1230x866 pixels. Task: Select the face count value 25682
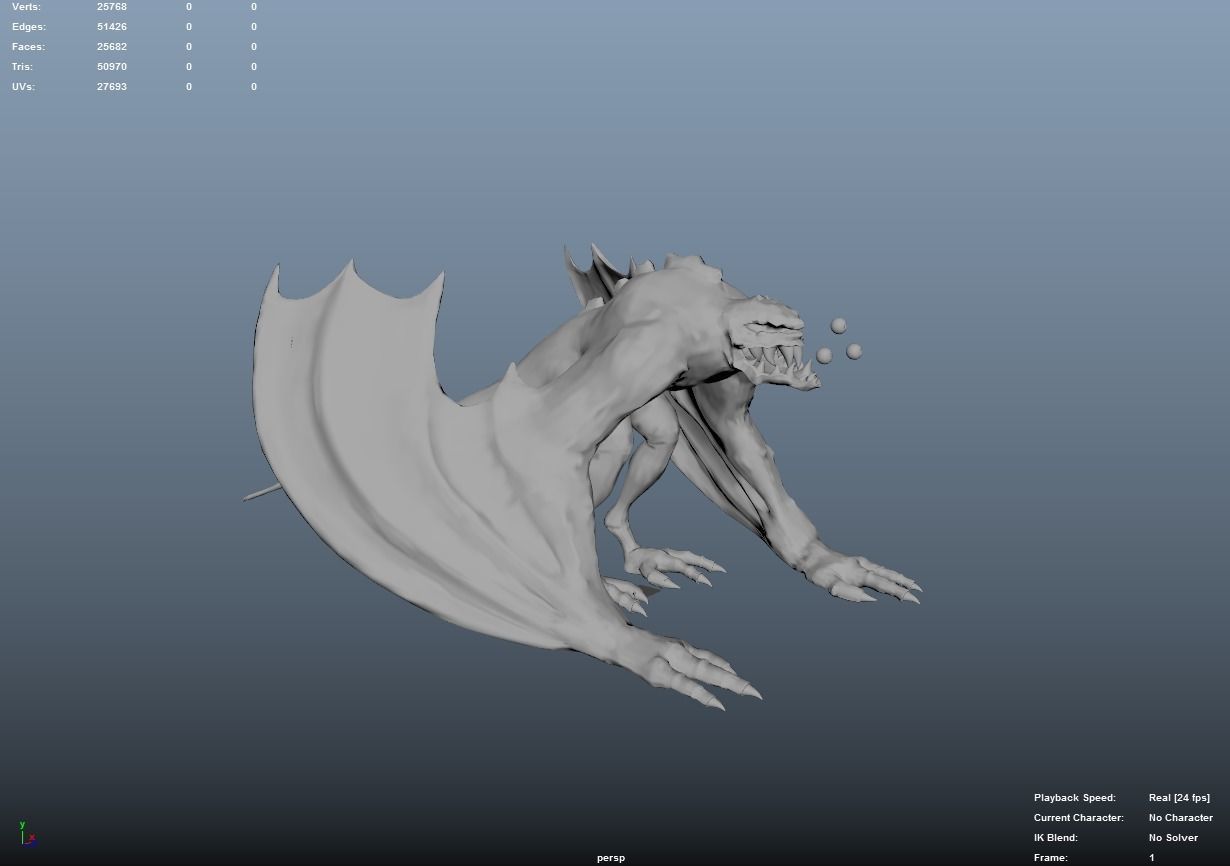point(112,47)
